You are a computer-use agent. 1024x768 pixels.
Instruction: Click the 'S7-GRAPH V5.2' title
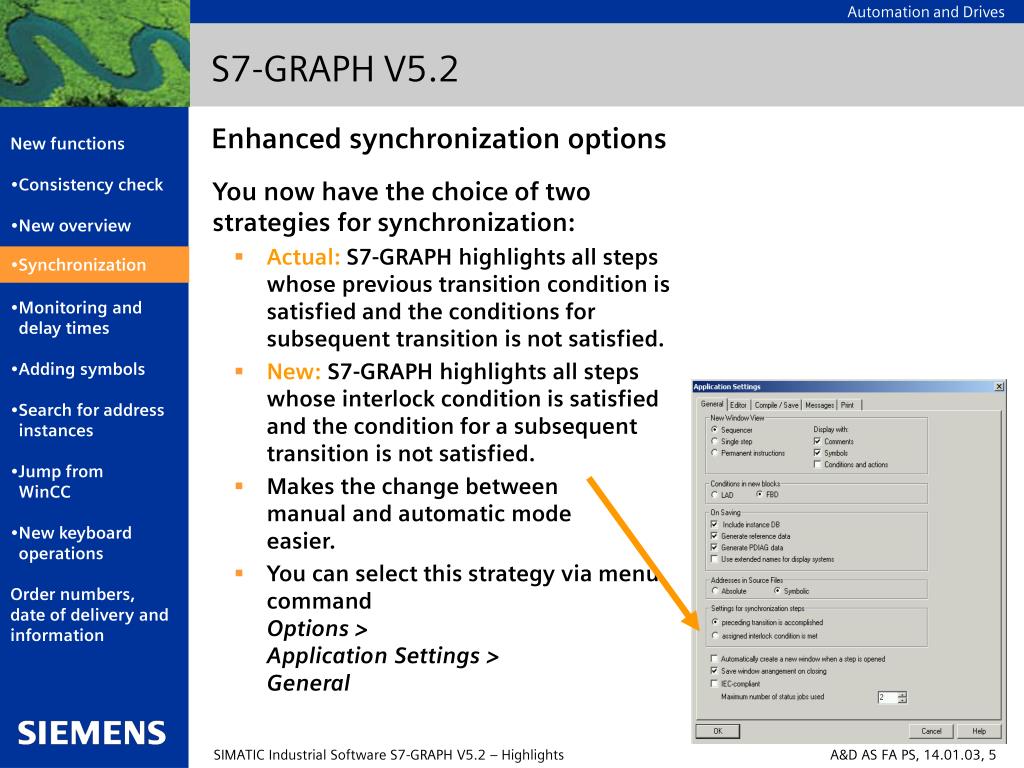point(335,69)
